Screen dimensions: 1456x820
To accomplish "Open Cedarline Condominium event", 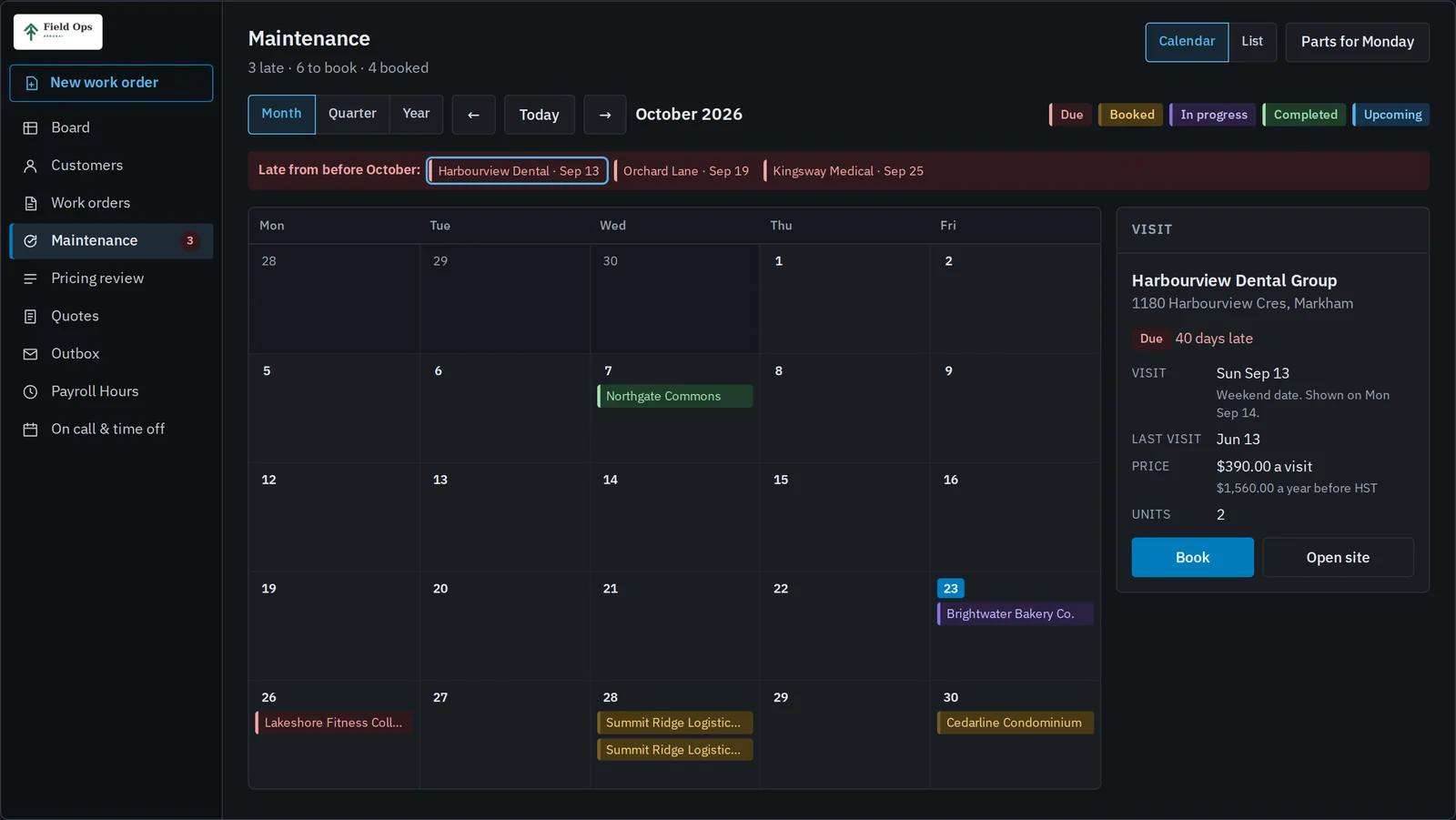I will tap(1016, 723).
